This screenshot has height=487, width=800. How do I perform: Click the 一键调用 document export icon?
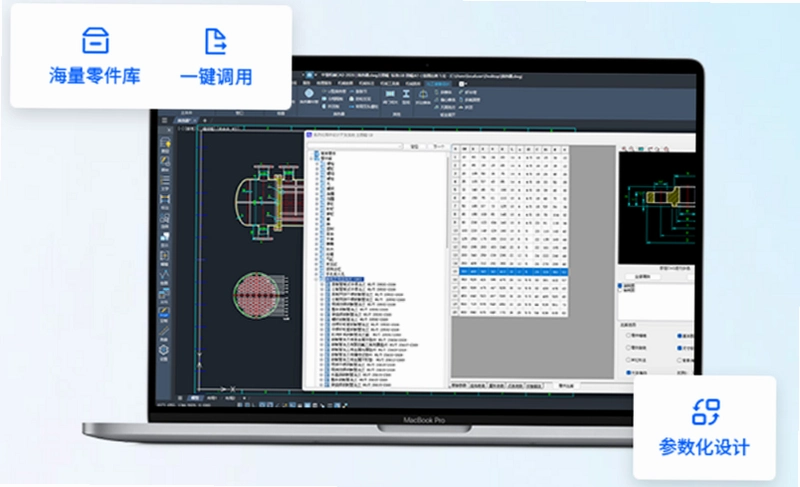tap(215, 41)
